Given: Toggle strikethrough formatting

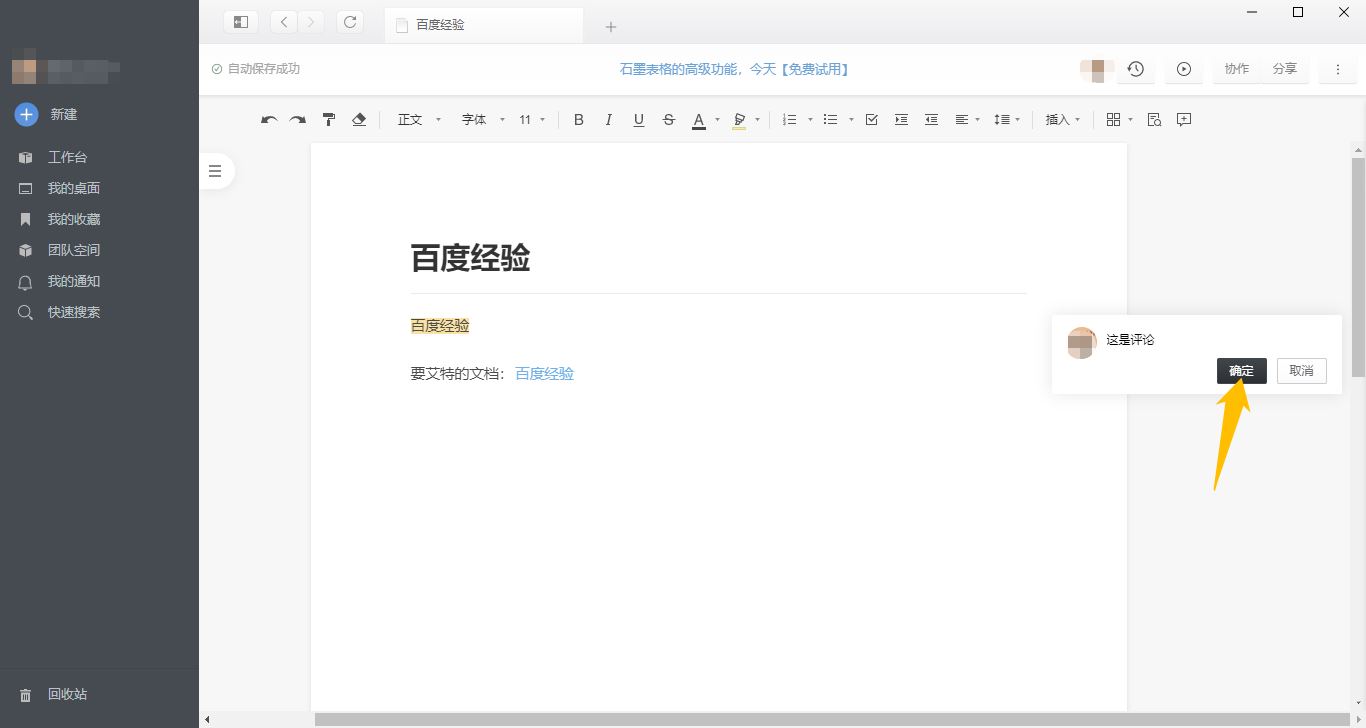Looking at the screenshot, I should coord(669,120).
